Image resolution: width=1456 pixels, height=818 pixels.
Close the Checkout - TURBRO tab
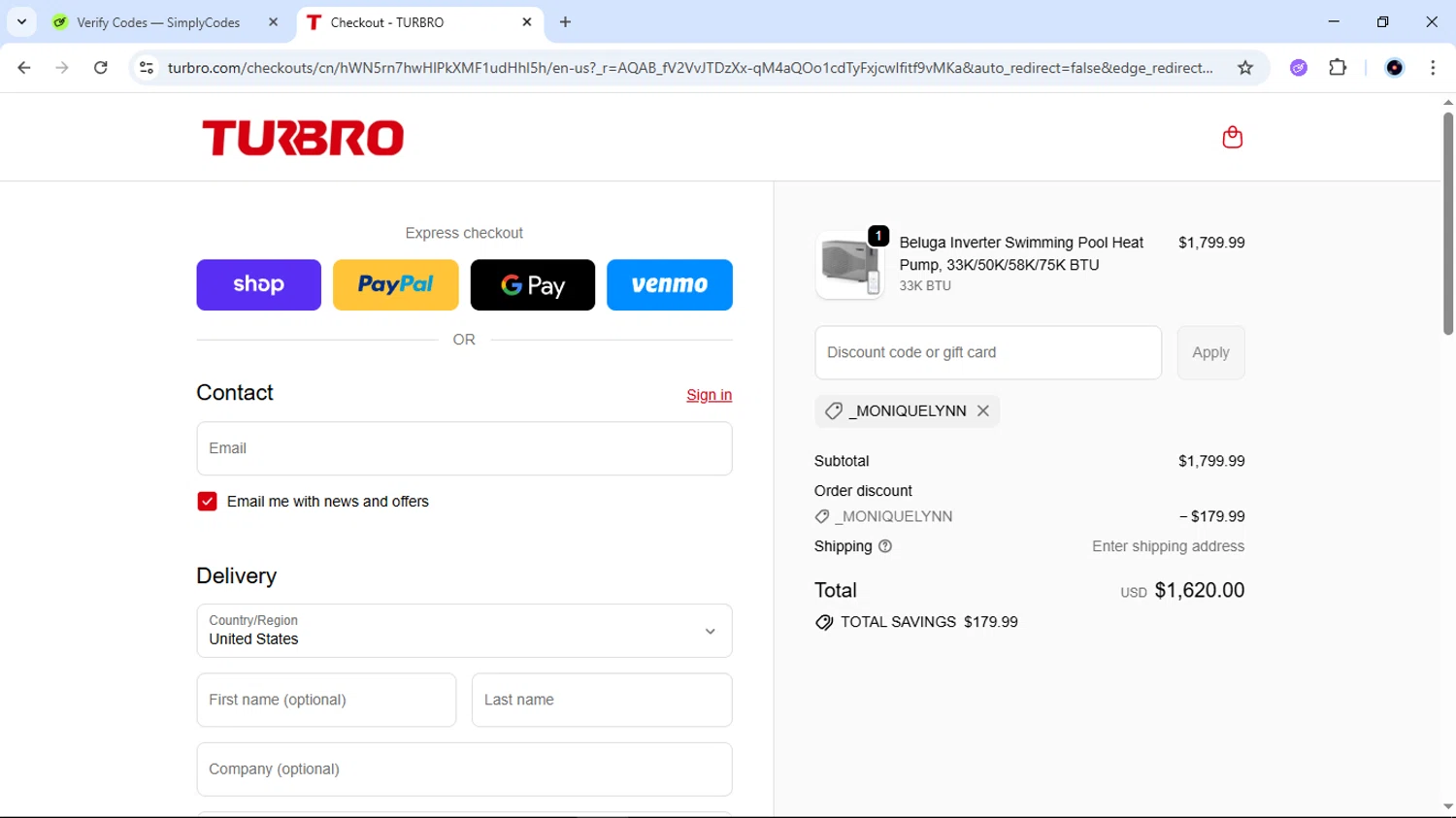coord(527,22)
